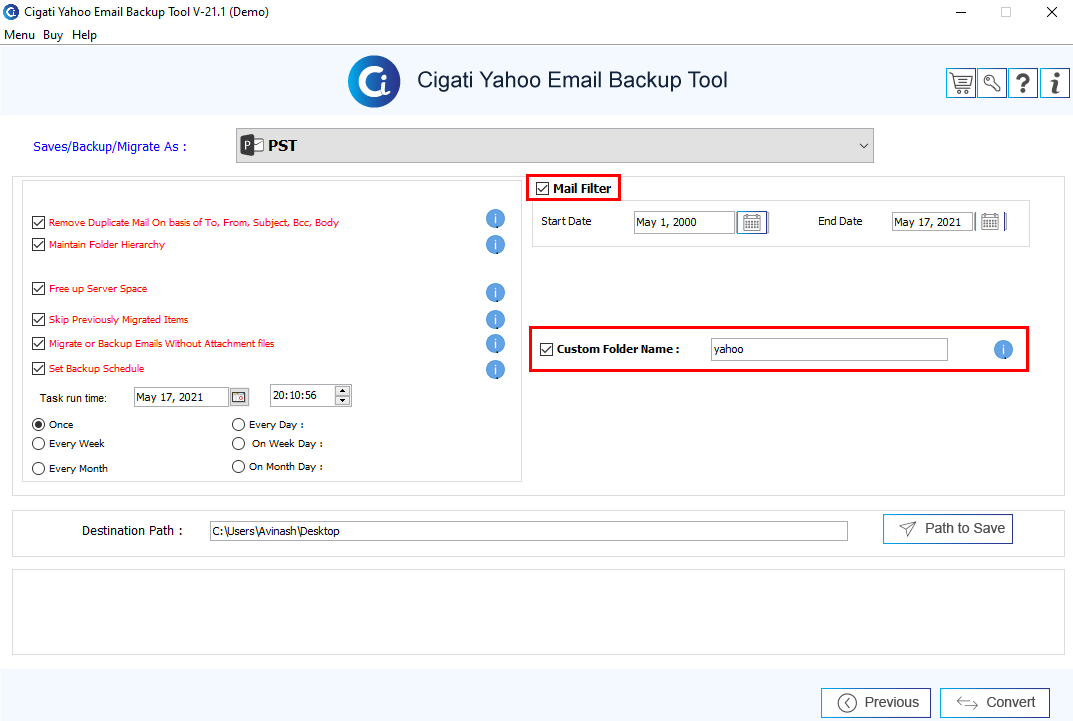Click the Destination Path text field
Screen dimensions: 1073x721
pos(529,531)
